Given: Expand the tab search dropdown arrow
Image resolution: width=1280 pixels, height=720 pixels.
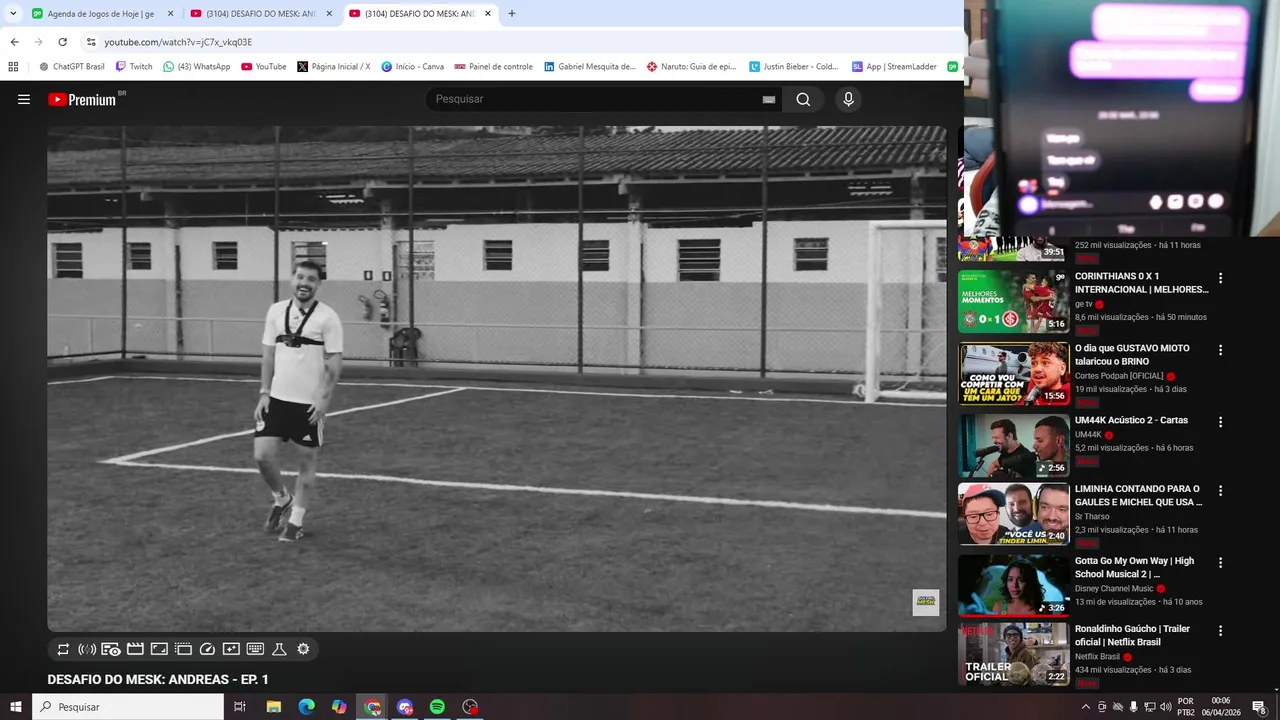Looking at the screenshot, I should pyautogui.click(x=13, y=14).
